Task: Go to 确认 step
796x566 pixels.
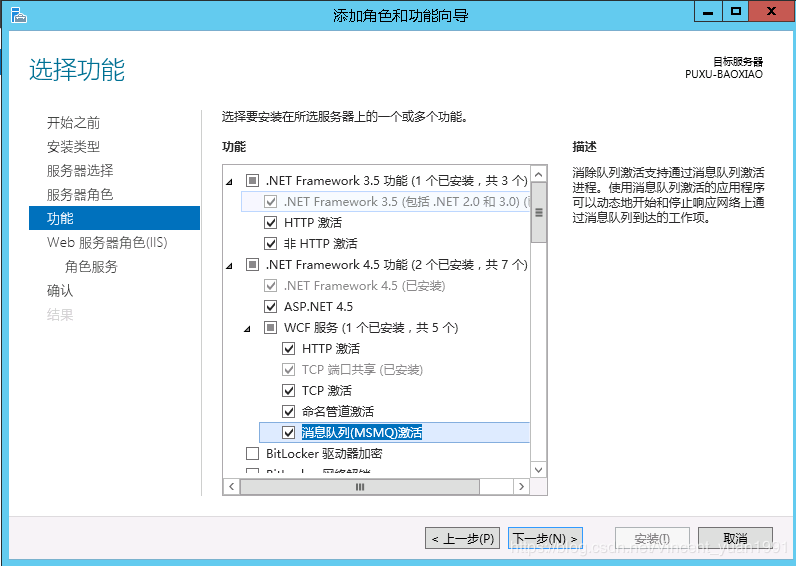Action: 60,290
